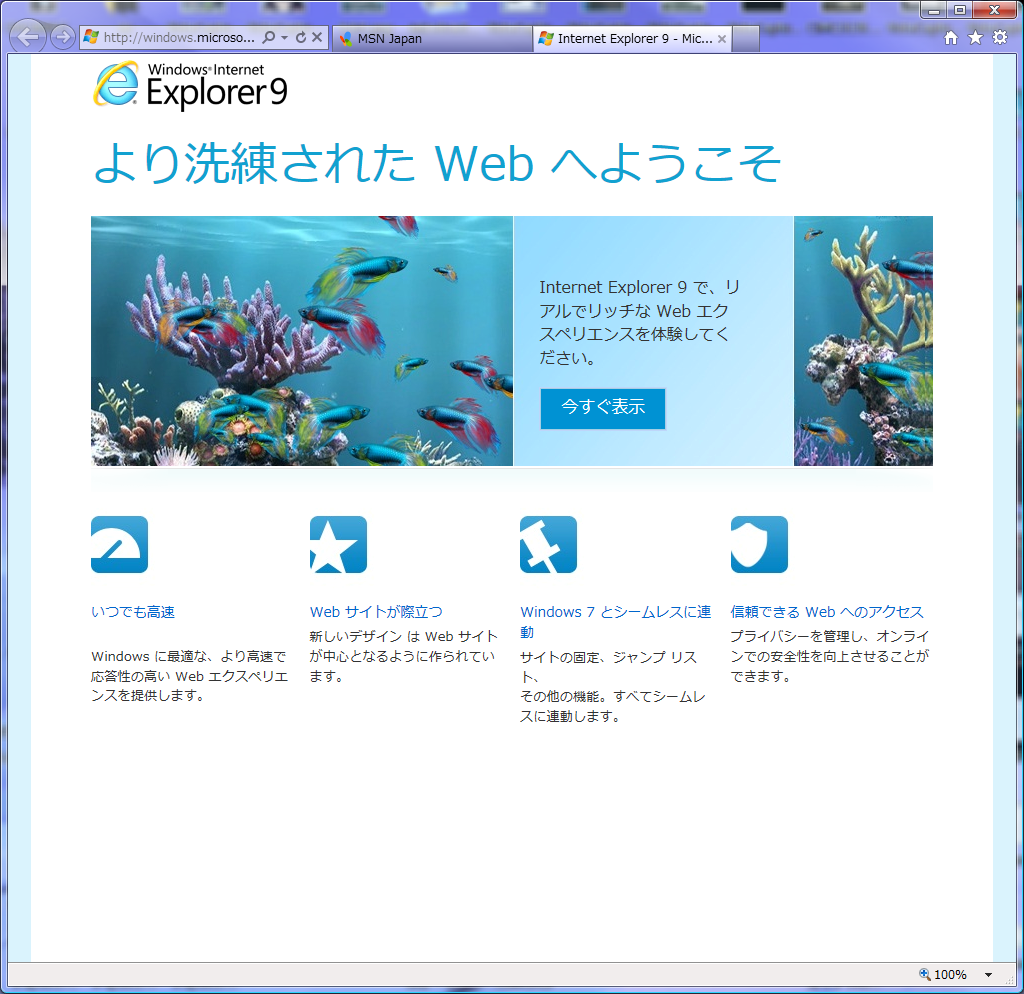
Task: Open the Tools gear menu
Action: pyautogui.click(x=1000, y=37)
